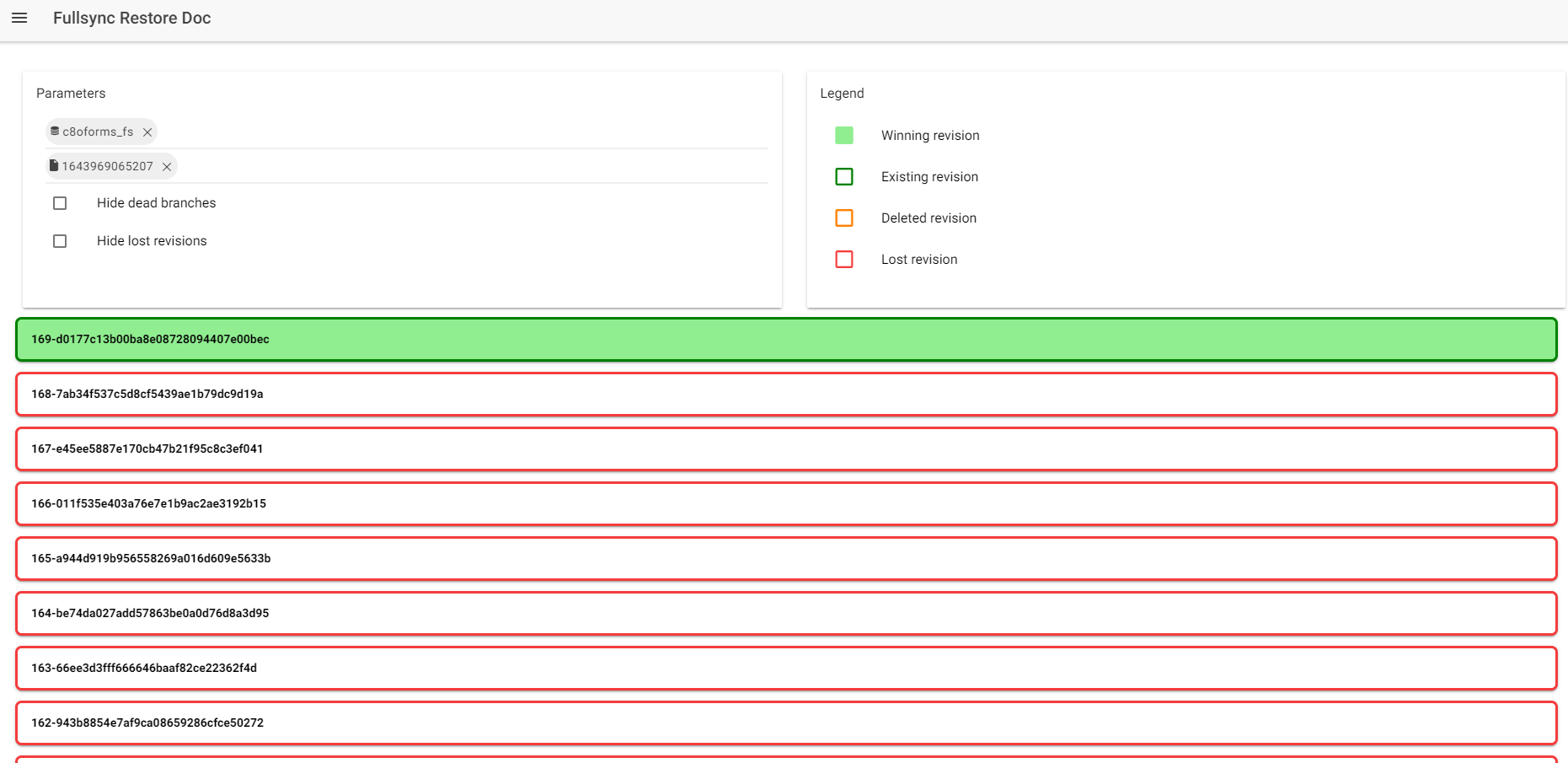This screenshot has width=1568, height=763.
Task: Click the Existing revision legend icon
Action: pos(843,177)
